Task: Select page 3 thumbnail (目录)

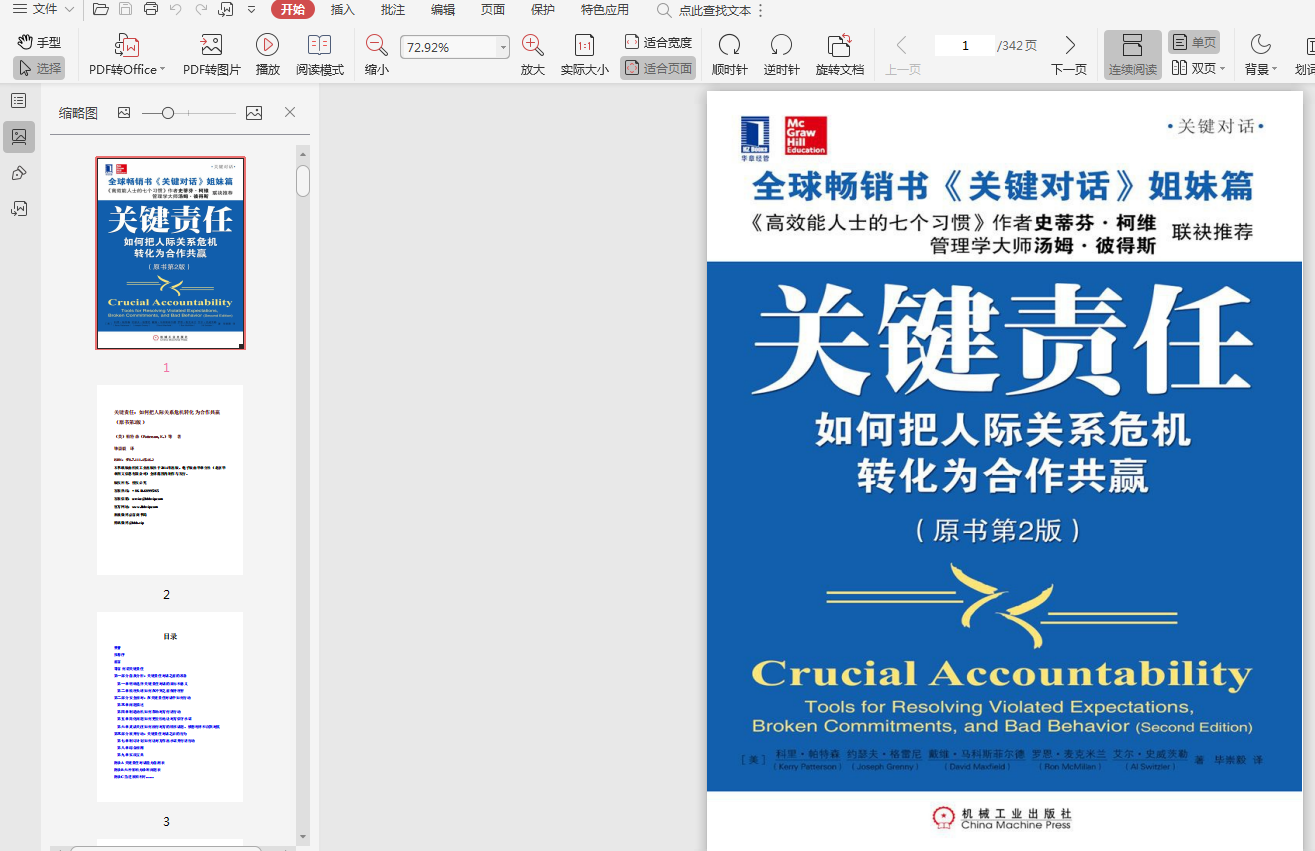Action: click(x=170, y=707)
